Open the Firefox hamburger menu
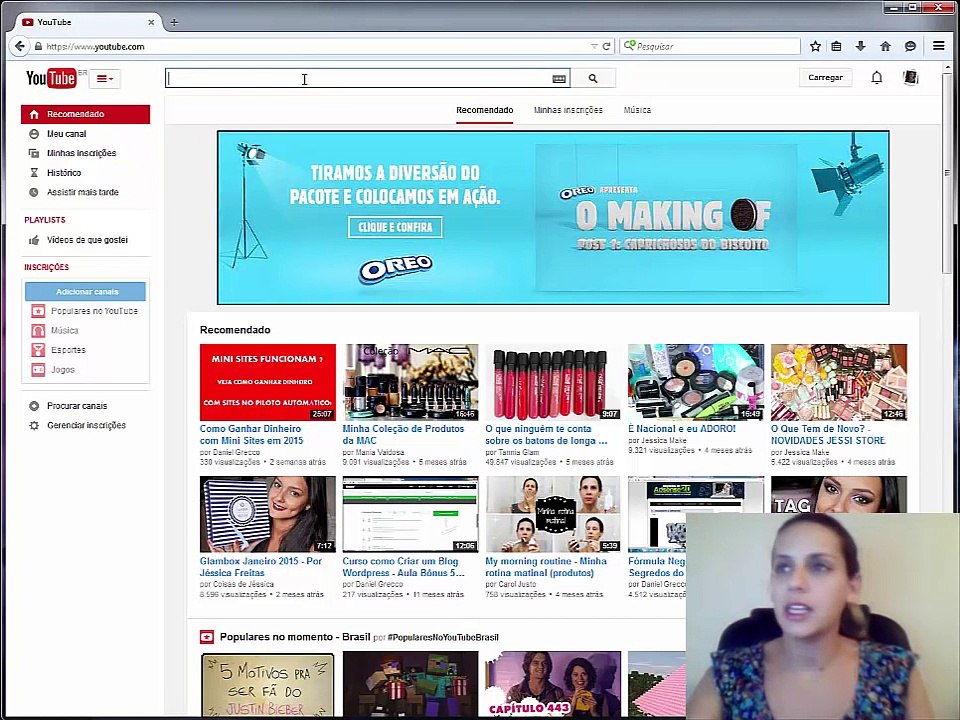This screenshot has height=720, width=960. tap(939, 46)
